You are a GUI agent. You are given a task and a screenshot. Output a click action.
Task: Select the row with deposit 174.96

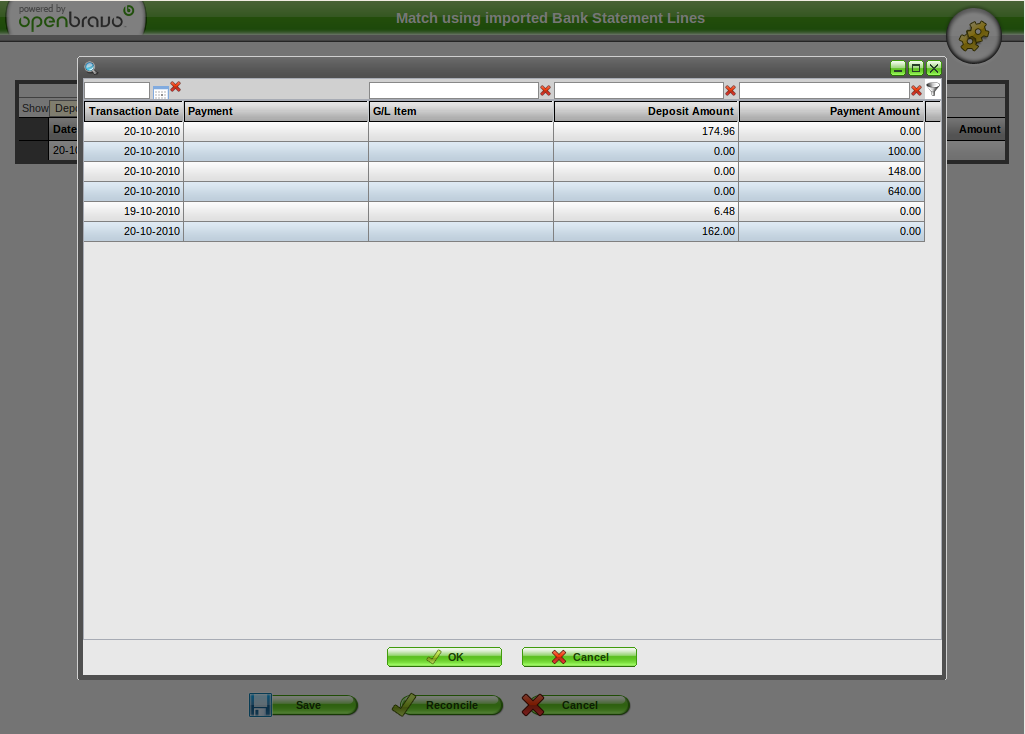click(504, 131)
